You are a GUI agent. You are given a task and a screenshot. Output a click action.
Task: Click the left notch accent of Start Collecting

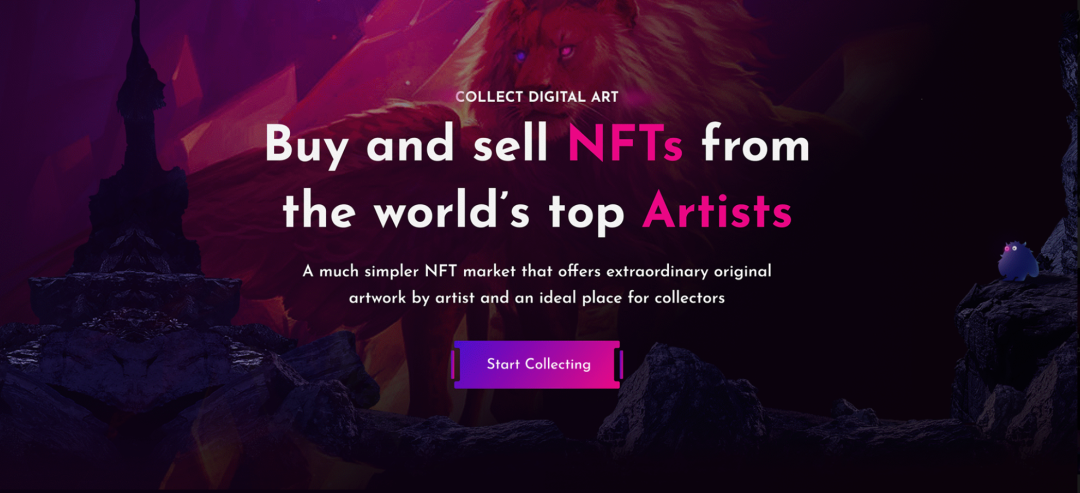(x=455, y=364)
